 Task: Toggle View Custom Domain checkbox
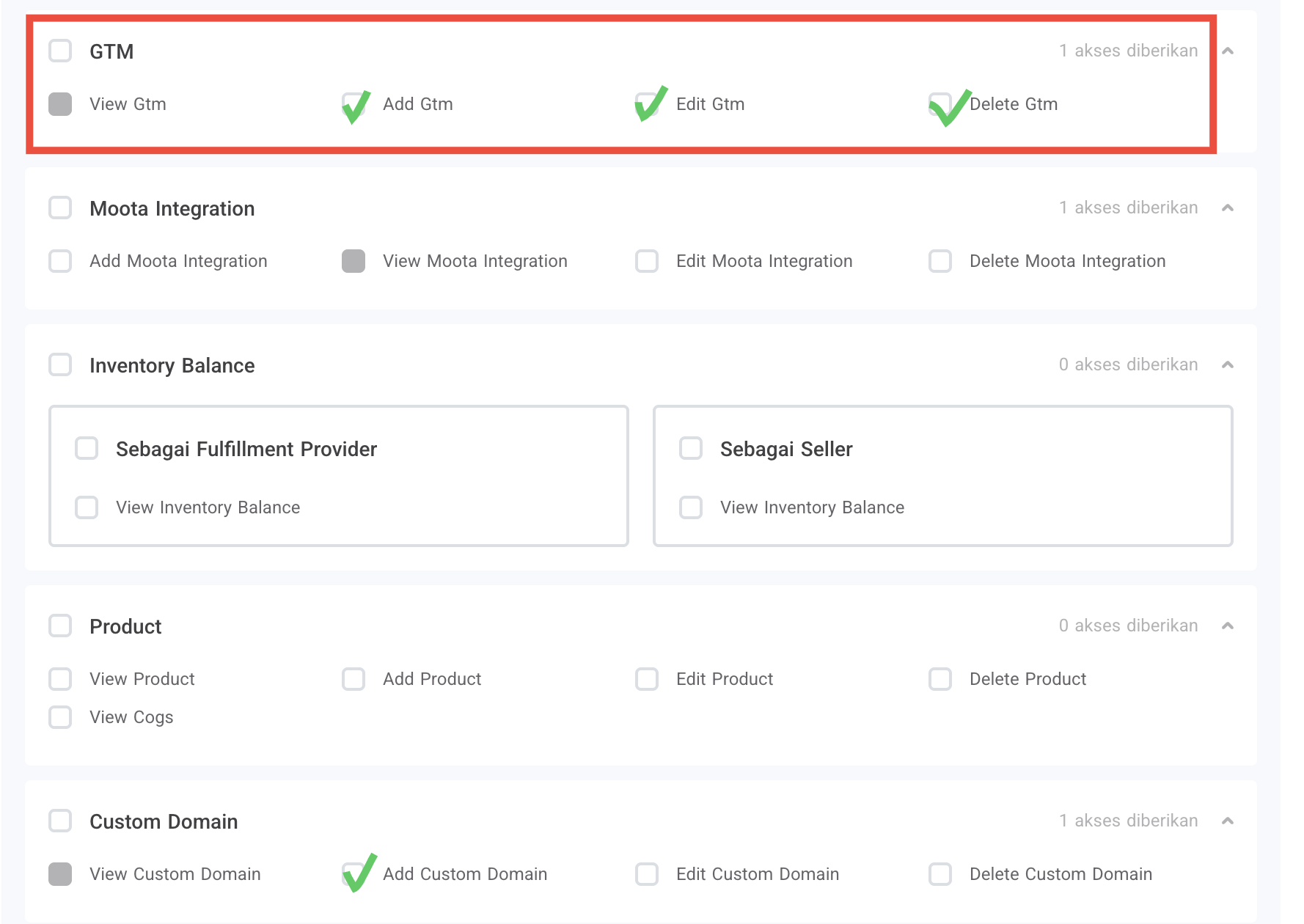[x=60, y=874]
